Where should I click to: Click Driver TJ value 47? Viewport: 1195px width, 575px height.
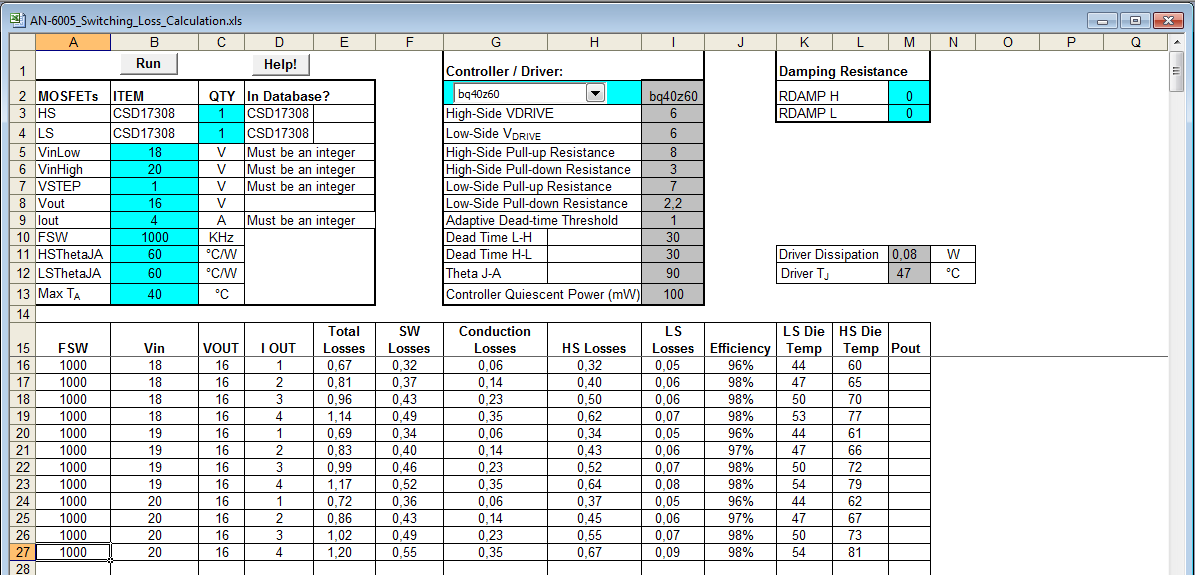tap(909, 273)
